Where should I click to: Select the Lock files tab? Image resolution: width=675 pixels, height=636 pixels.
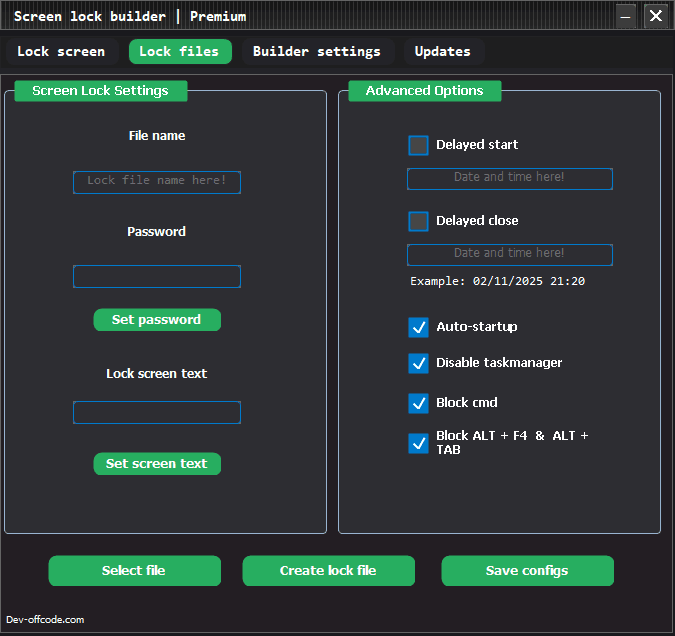(x=180, y=52)
